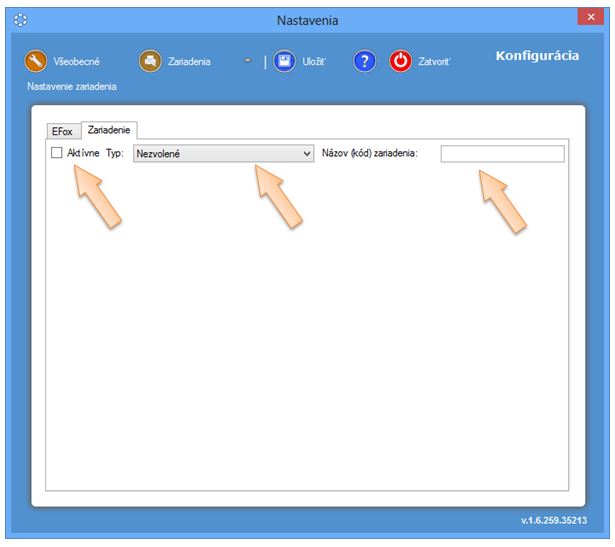Image resolution: width=615 pixels, height=547 pixels.
Task: Click the floppy disk Uložiť icon
Action: pyautogui.click(x=284, y=61)
